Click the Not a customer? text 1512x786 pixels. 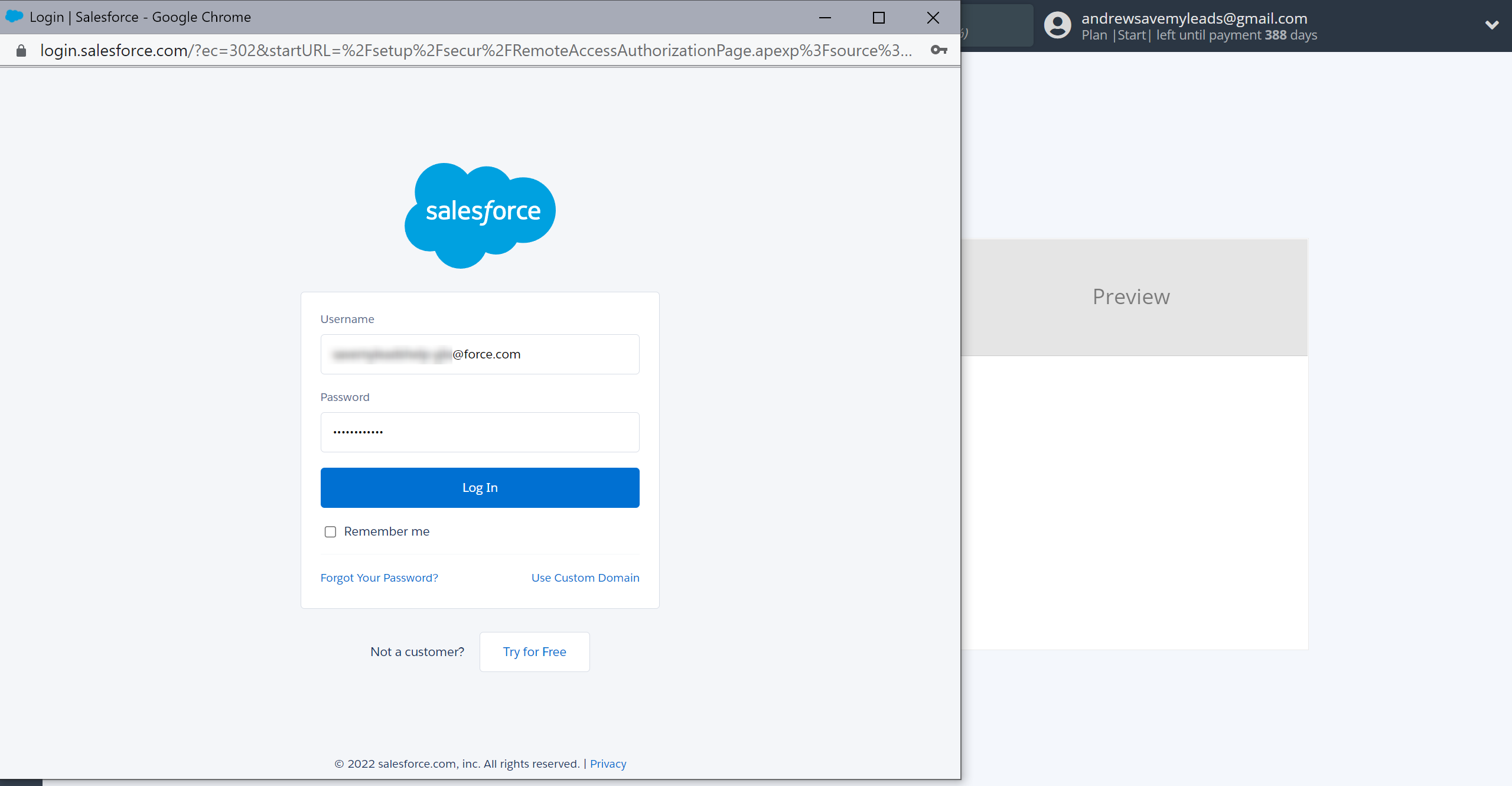[x=418, y=652]
